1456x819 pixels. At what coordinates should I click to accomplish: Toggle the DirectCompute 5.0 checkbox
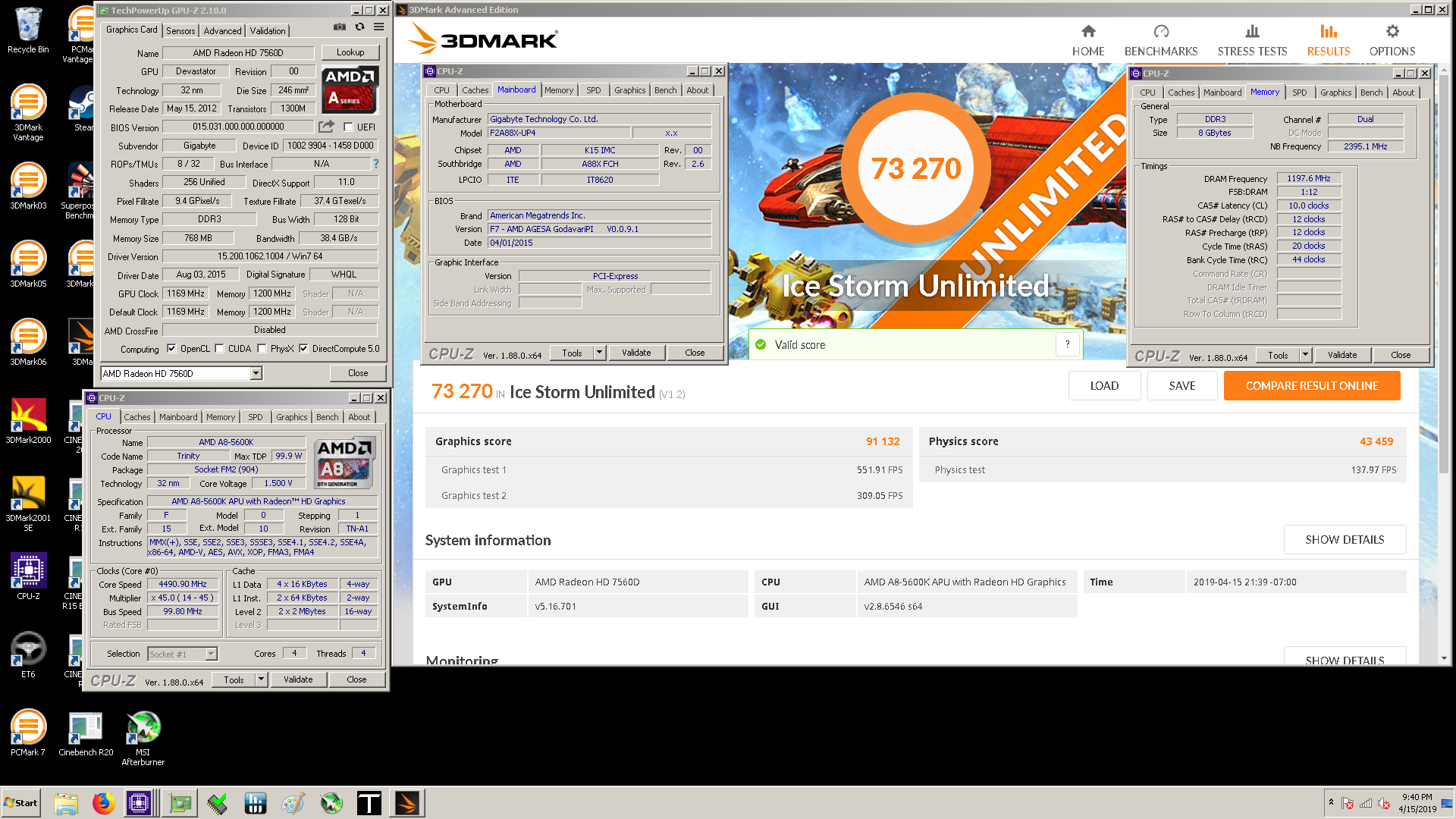click(303, 349)
